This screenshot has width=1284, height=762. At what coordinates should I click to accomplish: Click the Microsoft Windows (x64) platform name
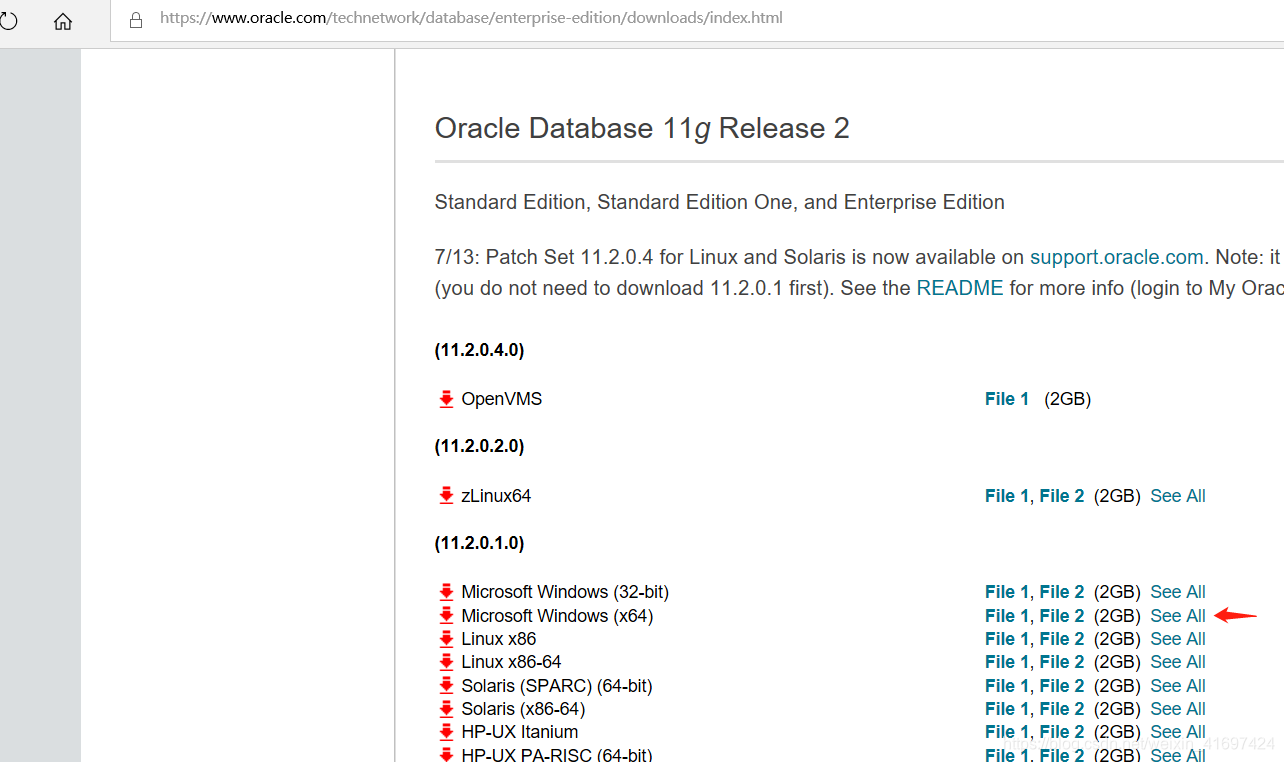click(557, 616)
